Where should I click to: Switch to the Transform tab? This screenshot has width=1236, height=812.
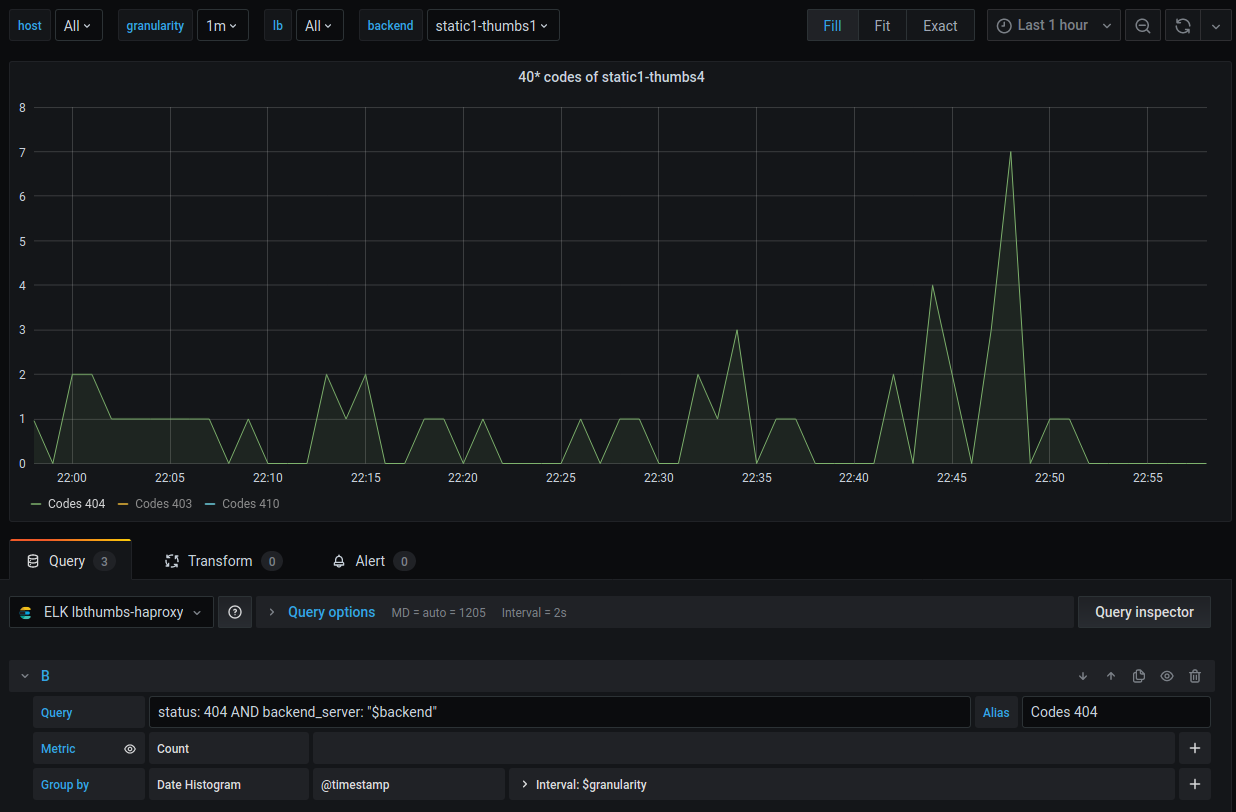222,561
